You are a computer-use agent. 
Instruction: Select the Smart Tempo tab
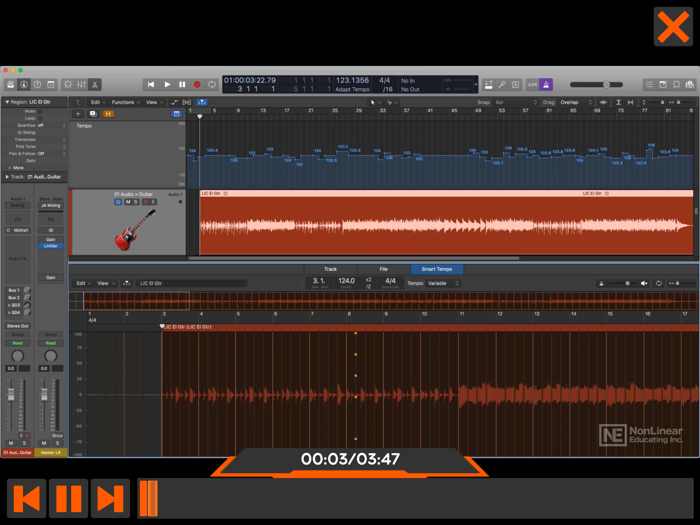tap(437, 269)
